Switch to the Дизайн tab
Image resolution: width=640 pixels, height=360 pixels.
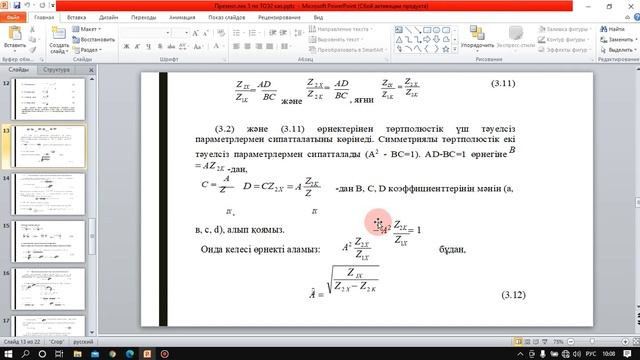pos(108,18)
